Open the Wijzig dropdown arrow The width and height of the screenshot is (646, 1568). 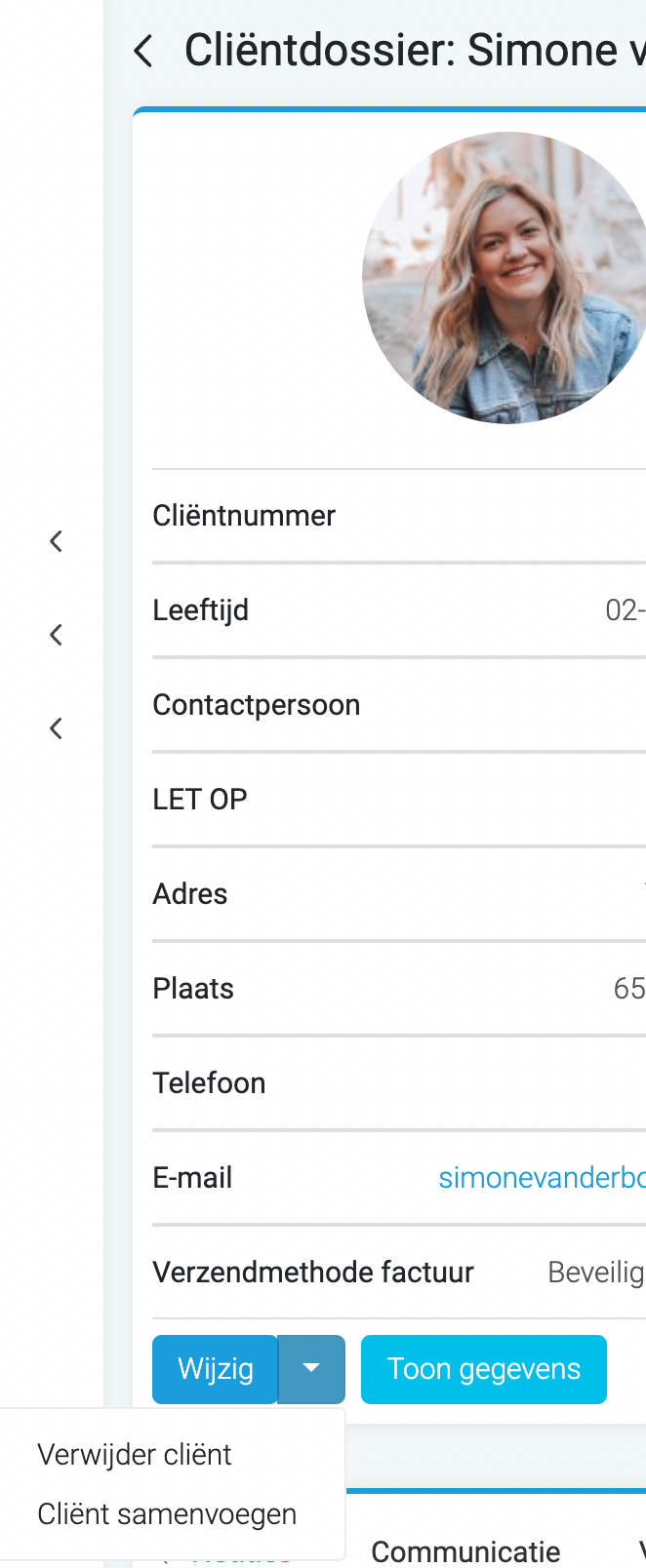tap(311, 1369)
